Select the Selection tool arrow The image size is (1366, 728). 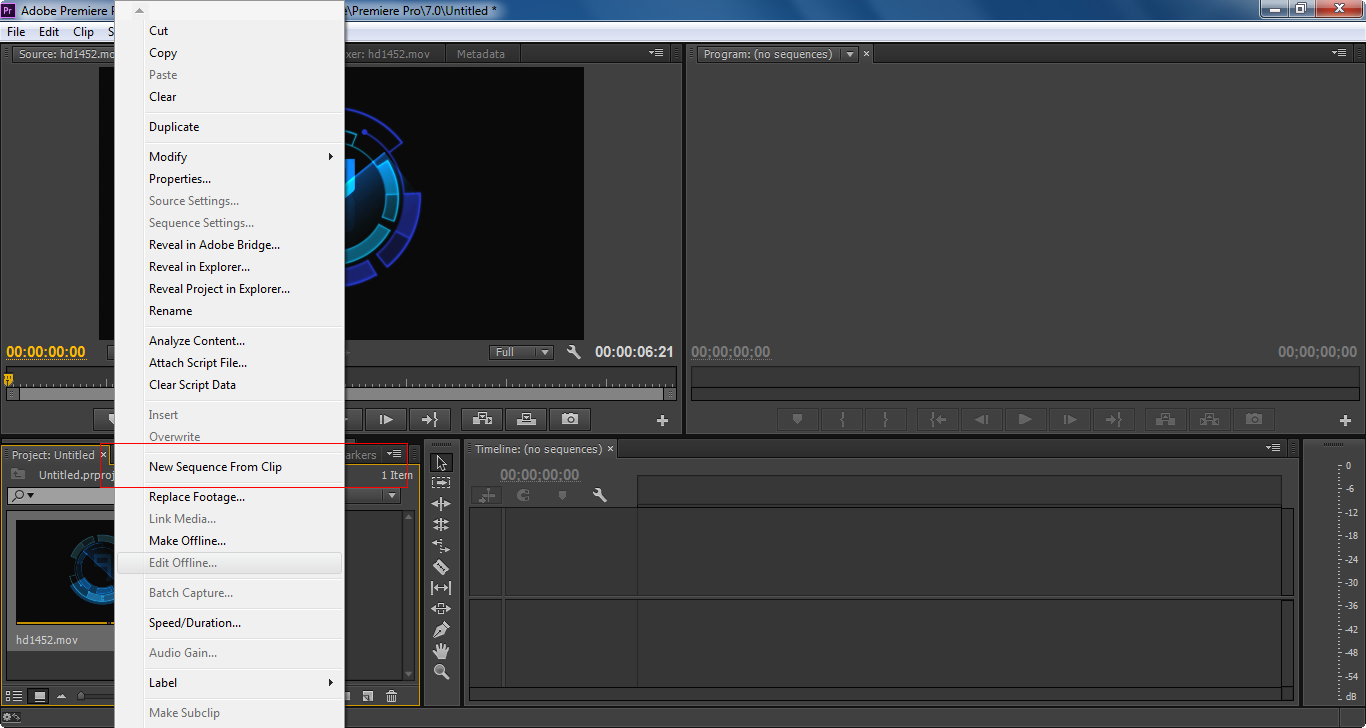tap(441, 463)
